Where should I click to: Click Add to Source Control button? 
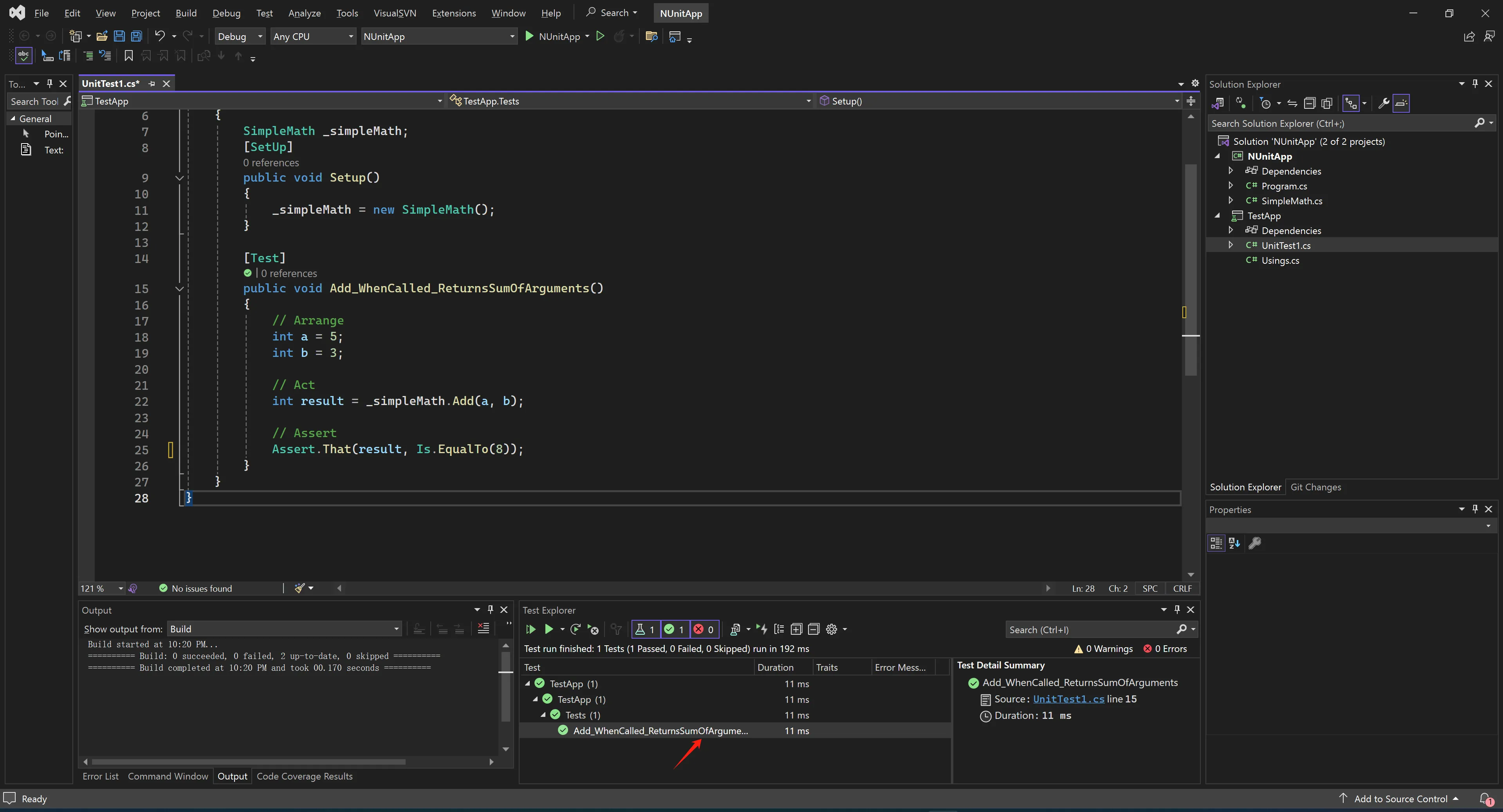1400,799
